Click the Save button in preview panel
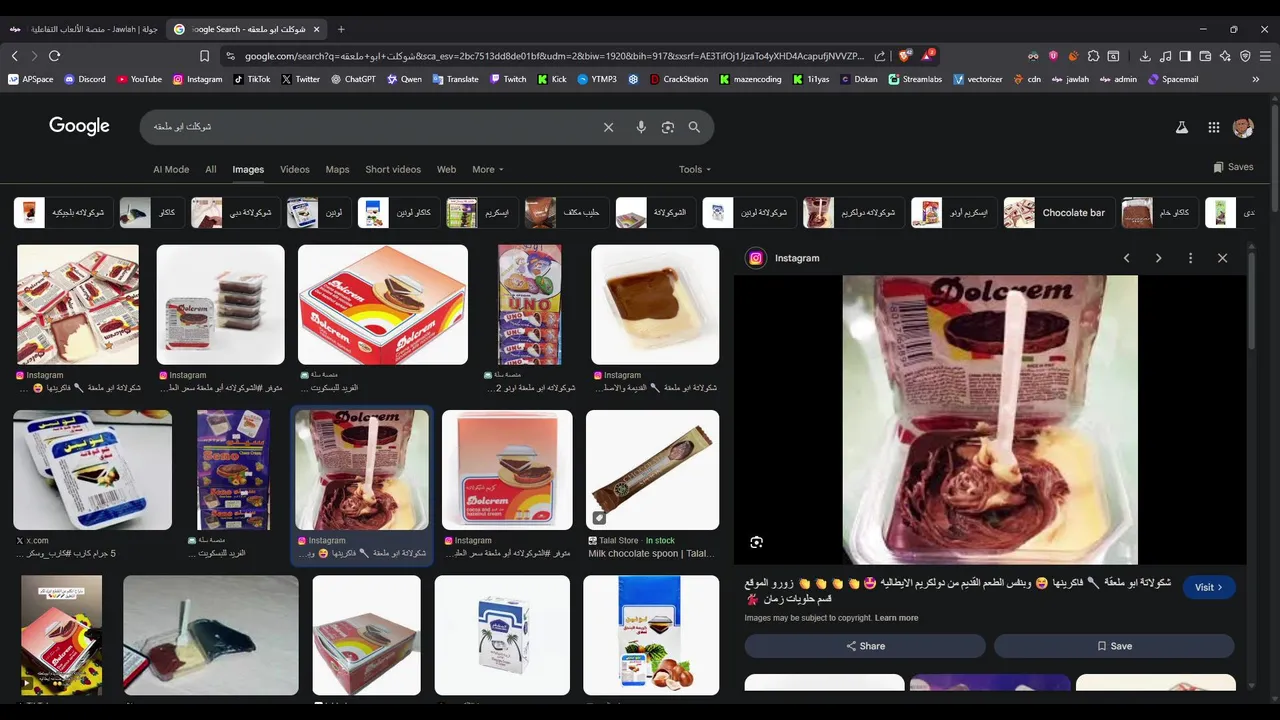This screenshot has width=1280, height=720. (1114, 646)
